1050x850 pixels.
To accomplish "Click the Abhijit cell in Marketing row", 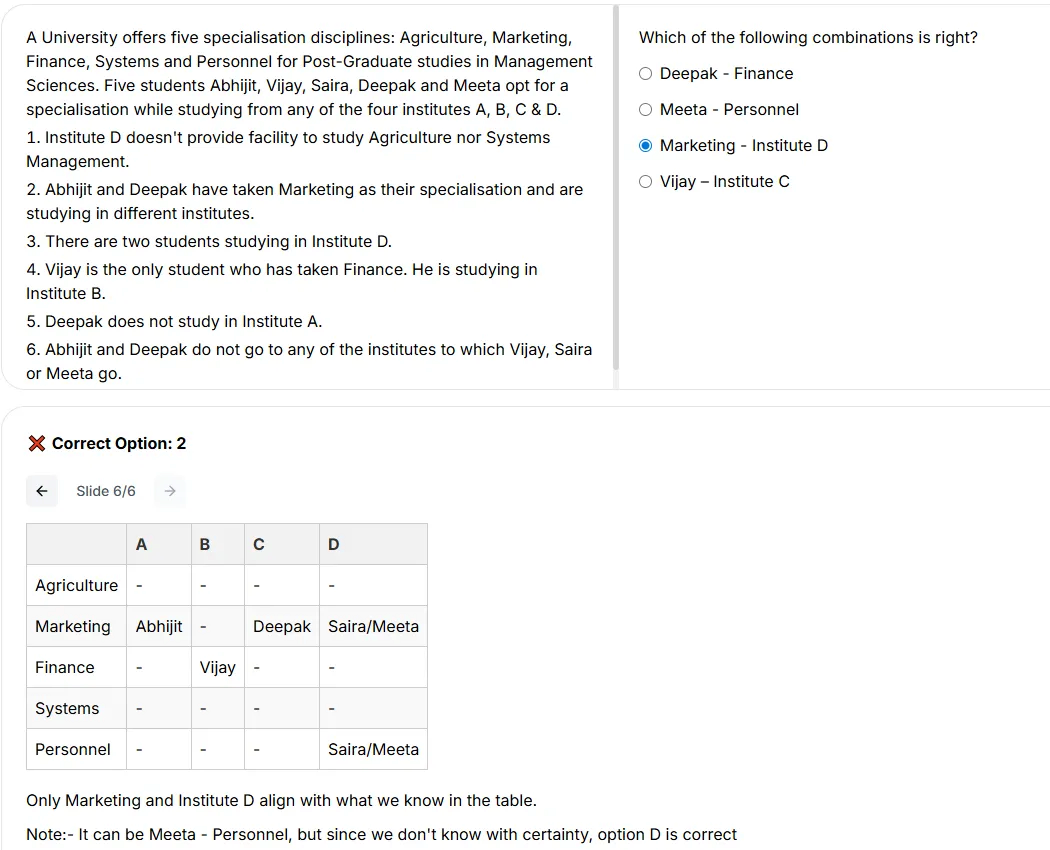I will (x=159, y=626).
